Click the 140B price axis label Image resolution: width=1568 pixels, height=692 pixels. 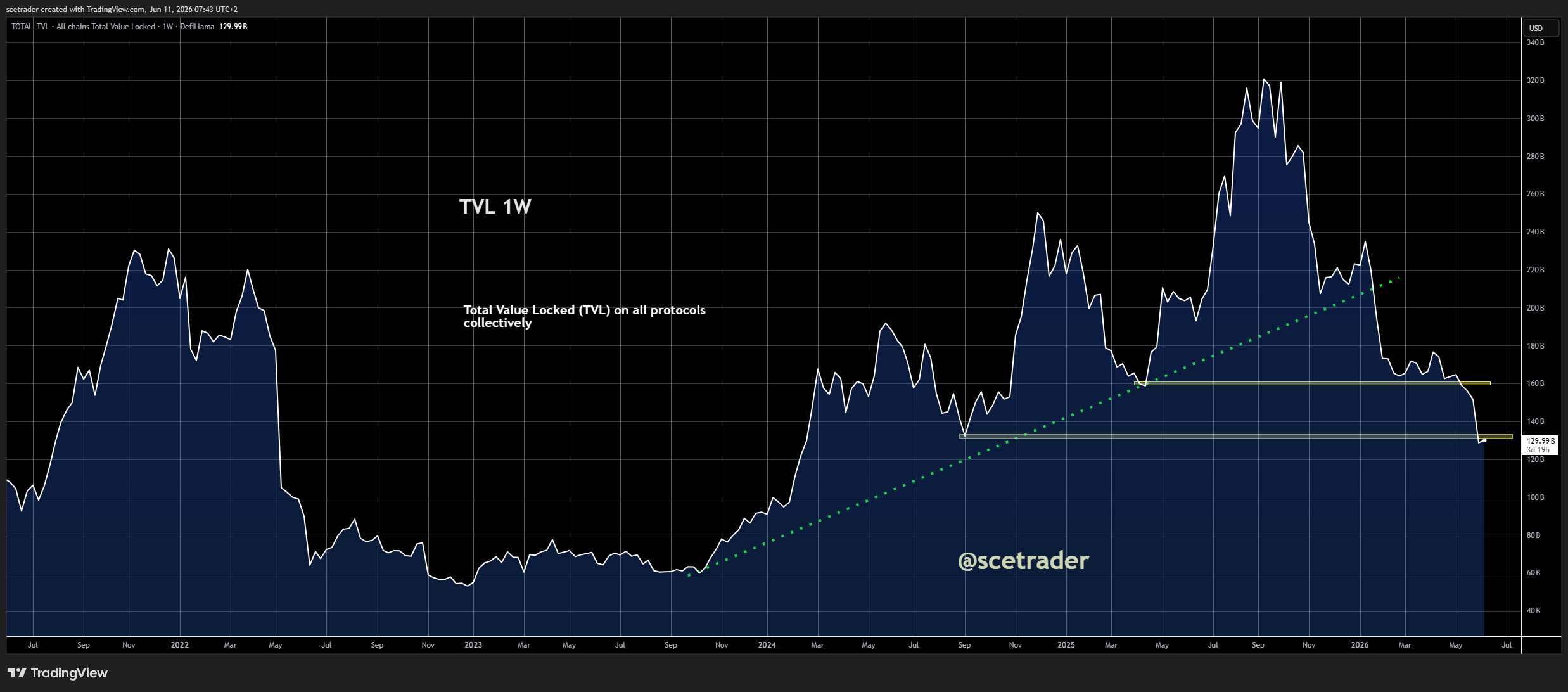(x=1535, y=421)
